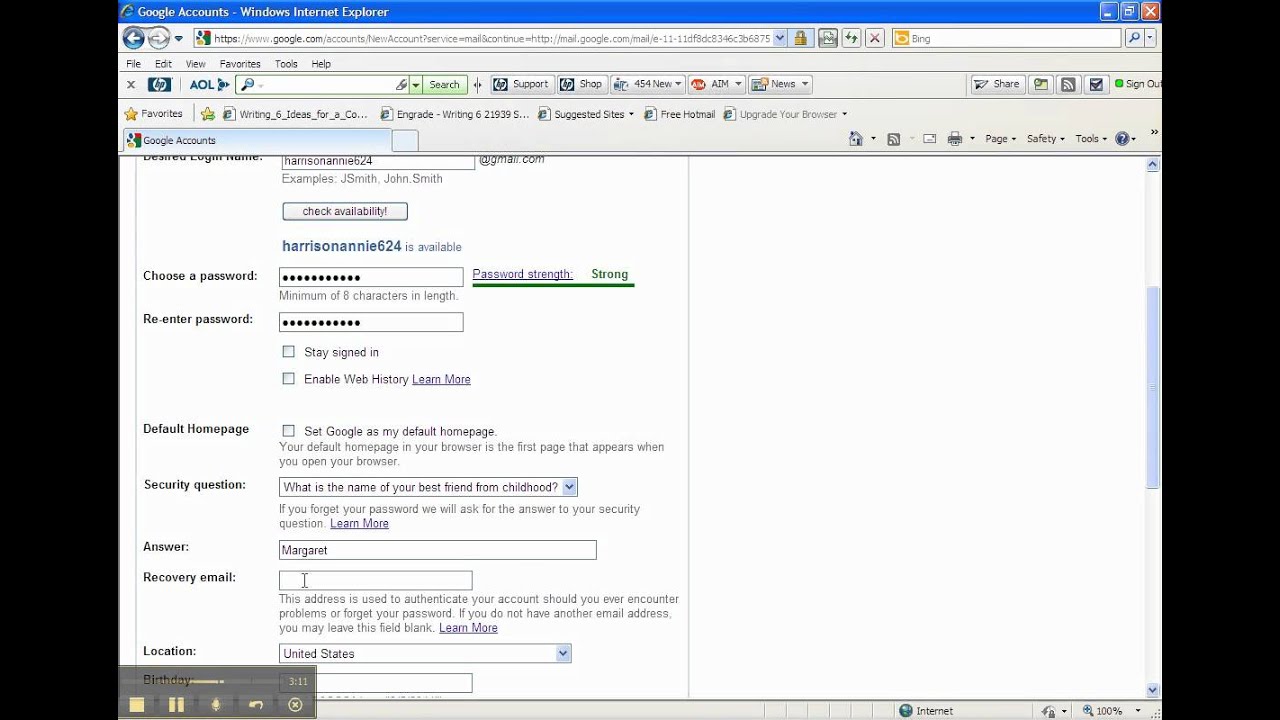
Task: Open HP Shop from the toolbar
Action: pyautogui.click(x=582, y=85)
